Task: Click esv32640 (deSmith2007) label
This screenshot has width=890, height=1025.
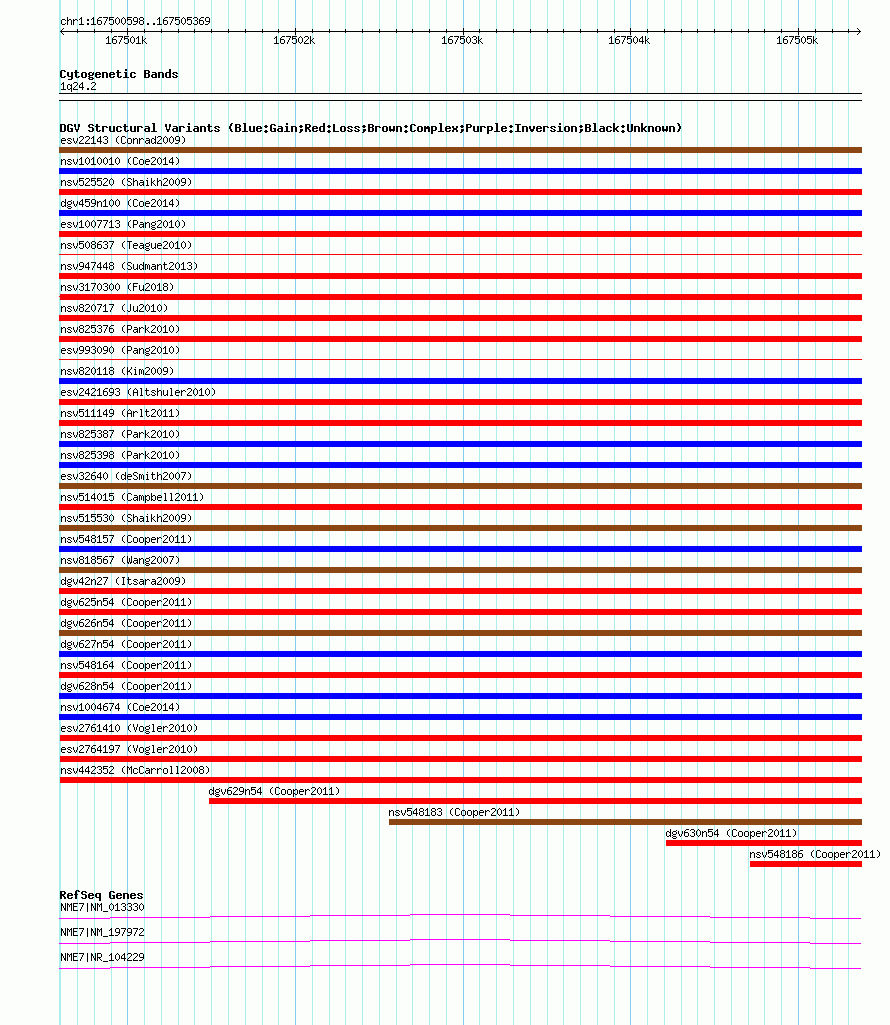Action: click(126, 475)
